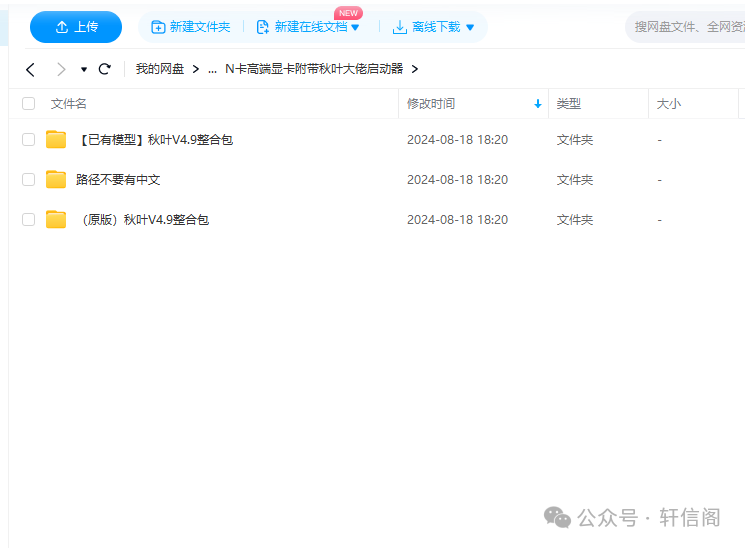Screen dimensions: 745x548
Task: Refresh the file list
Action: (104, 69)
